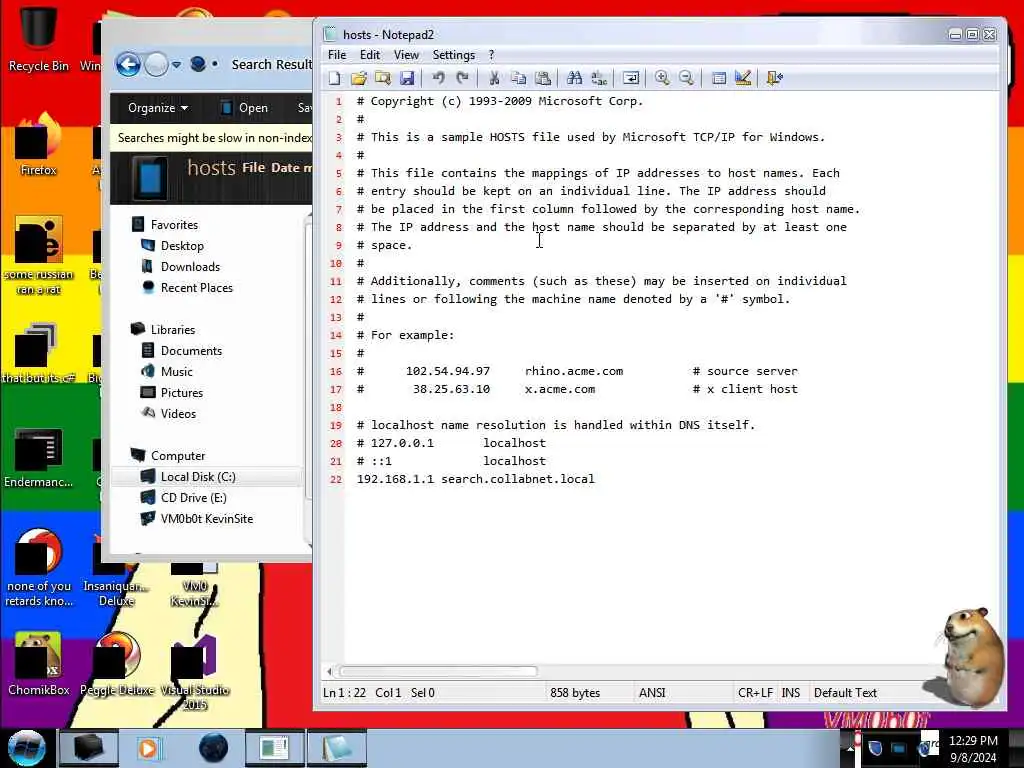The image size is (1024, 768).
Task: Click the slow non-indexed searches info bar
Action: tap(211, 138)
